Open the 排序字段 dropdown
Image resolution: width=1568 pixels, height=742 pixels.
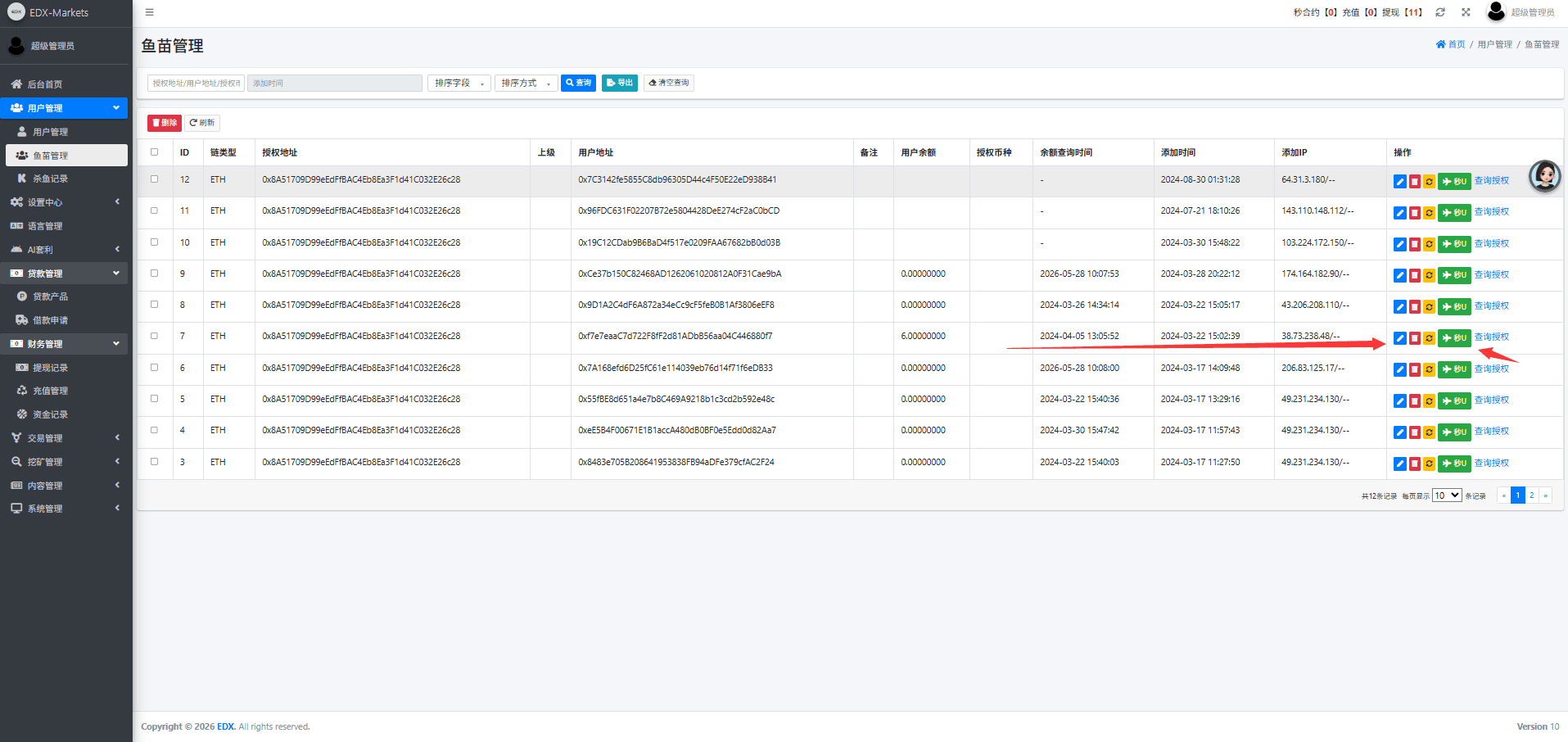459,84
